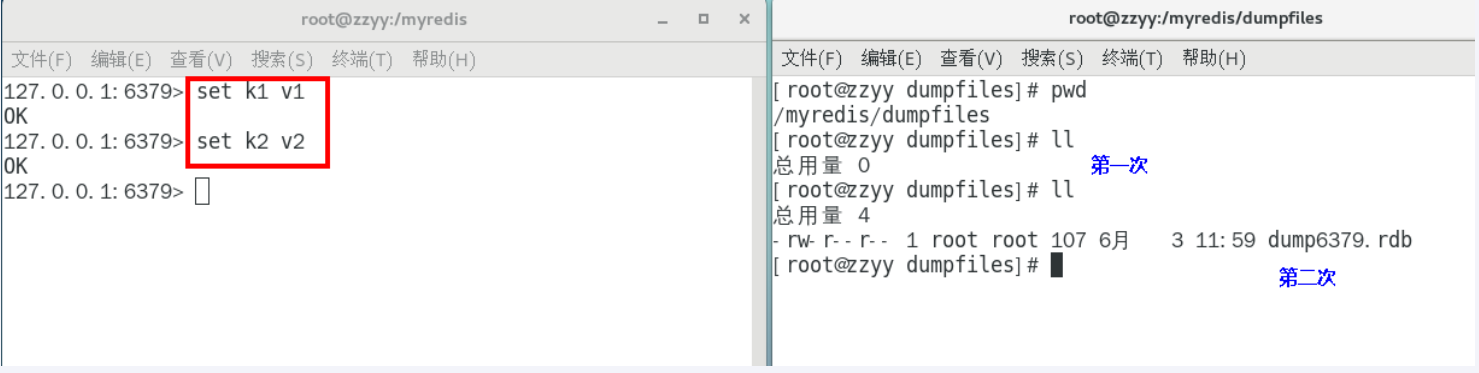Click the 'set k2 v2' command text
Viewport: 1479px width, 373px height.
click(x=250, y=142)
